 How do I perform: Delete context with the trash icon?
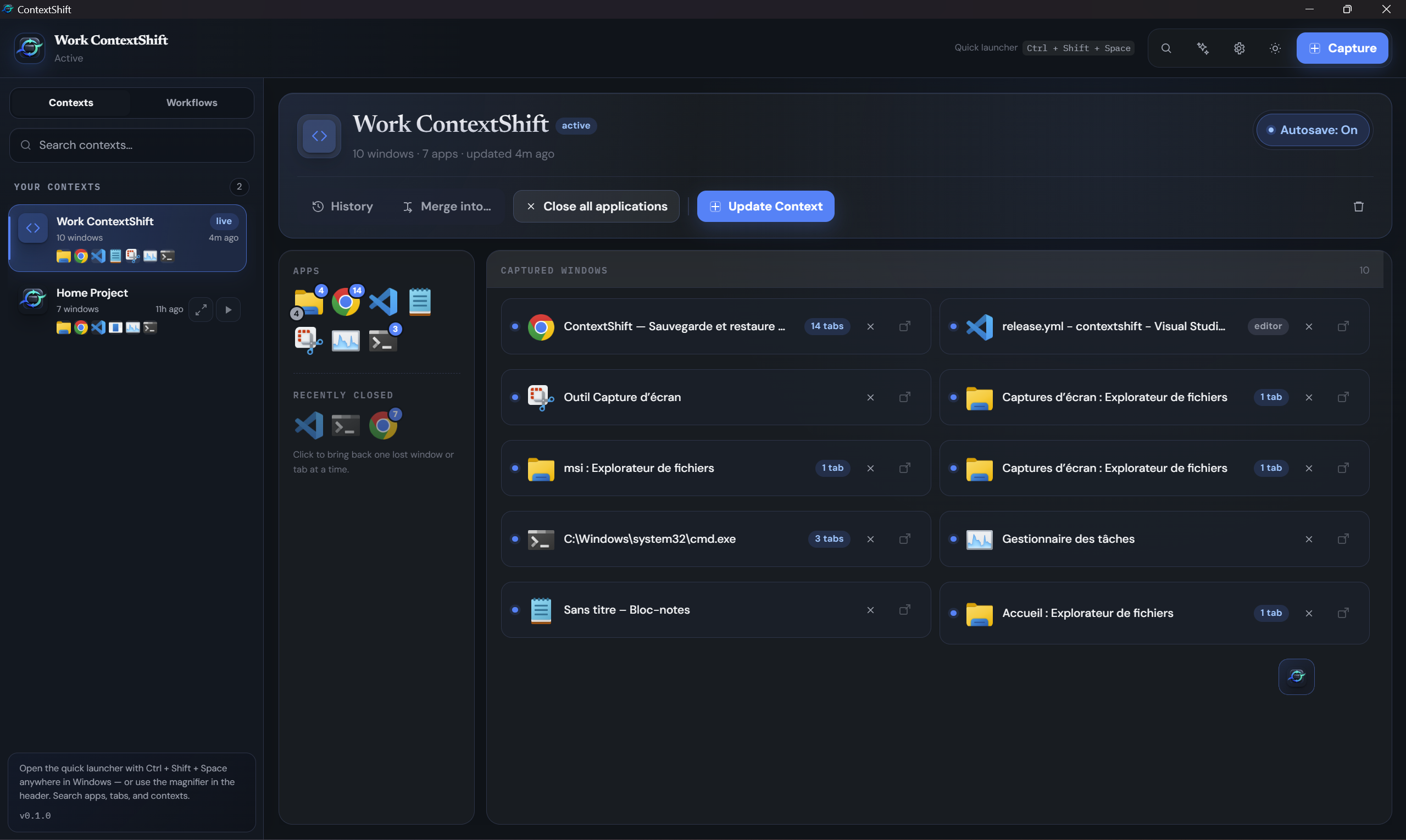(x=1358, y=207)
